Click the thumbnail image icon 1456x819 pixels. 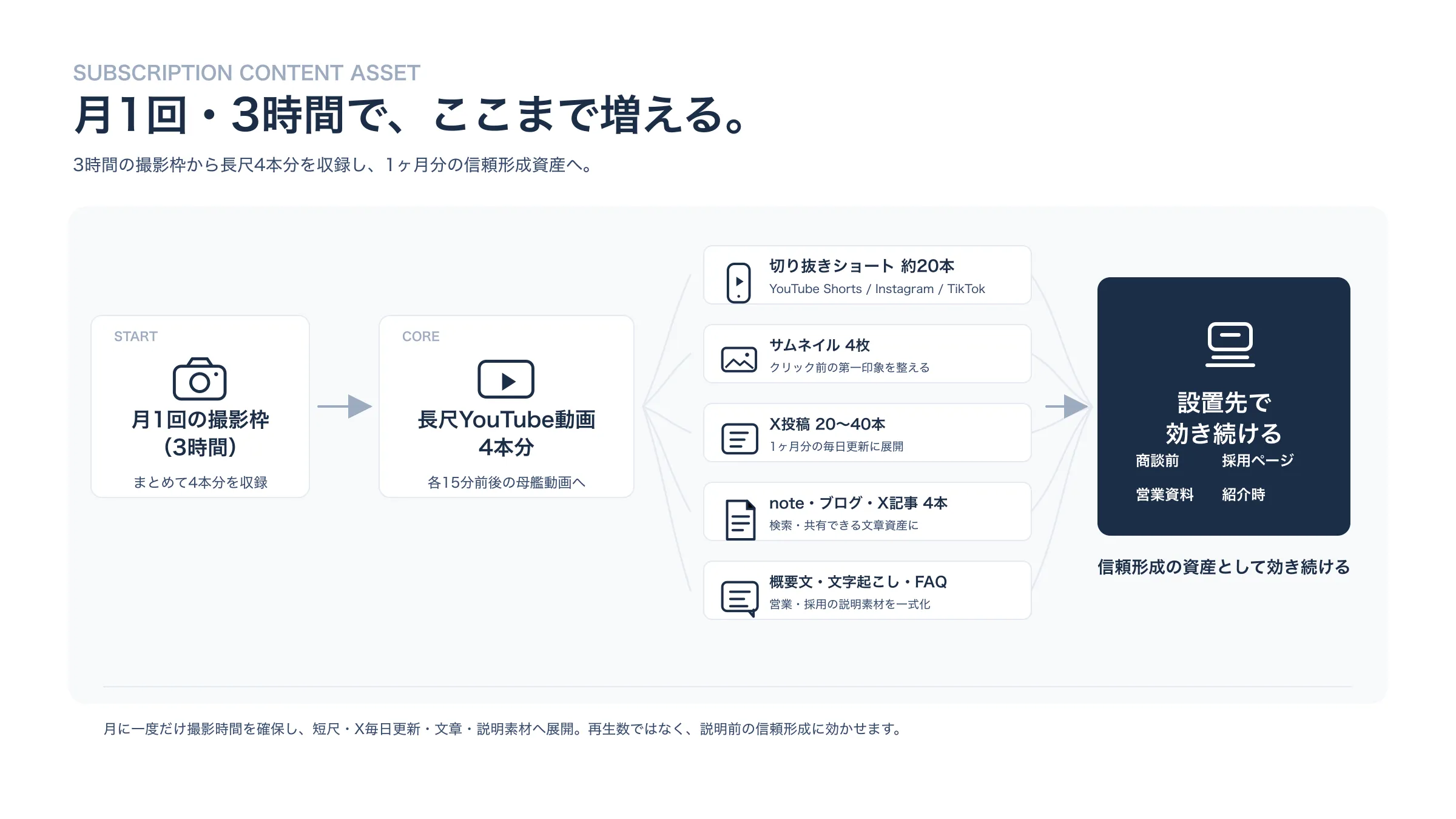tap(739, 359)
